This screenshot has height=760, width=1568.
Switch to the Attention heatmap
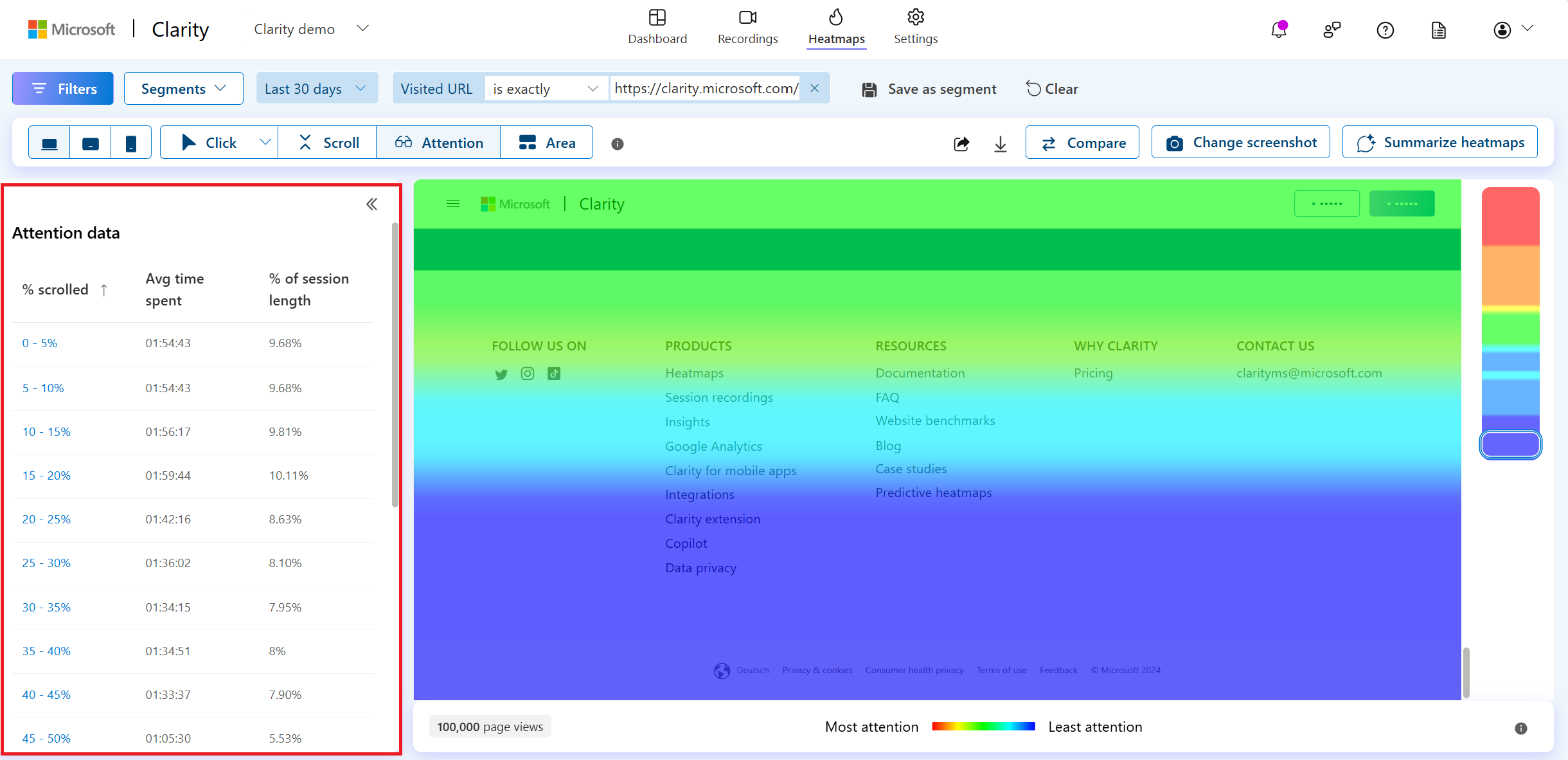tap(439, 143)
